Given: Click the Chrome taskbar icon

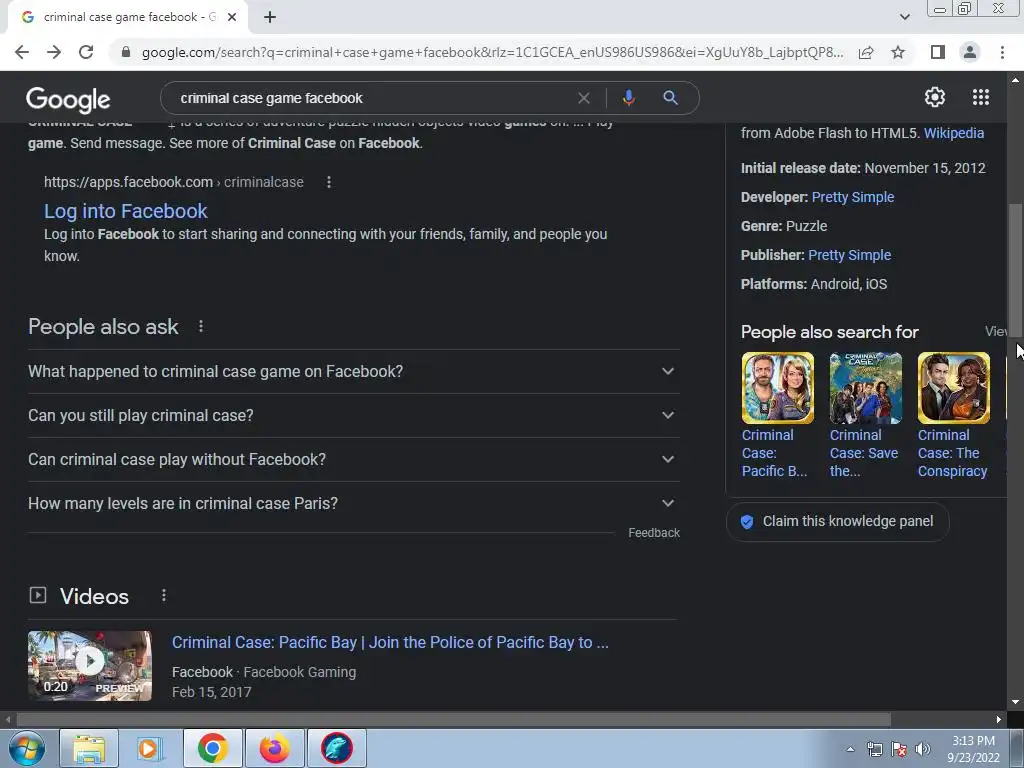Looking at the screenshot, I should coord(212,748).
